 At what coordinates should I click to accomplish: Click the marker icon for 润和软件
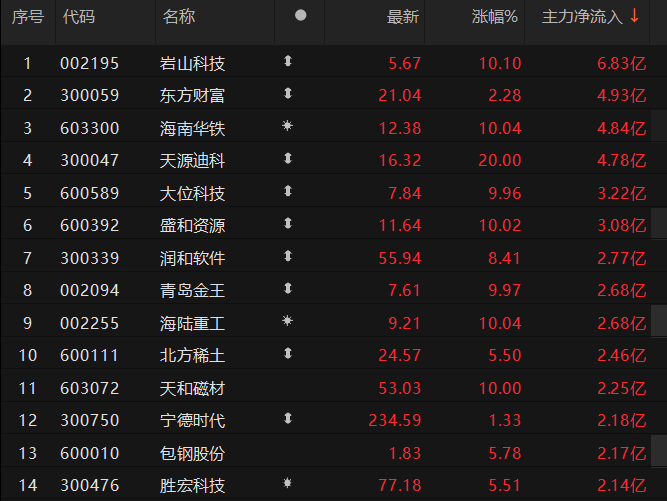pyautogui.click(x=288, y=256)
